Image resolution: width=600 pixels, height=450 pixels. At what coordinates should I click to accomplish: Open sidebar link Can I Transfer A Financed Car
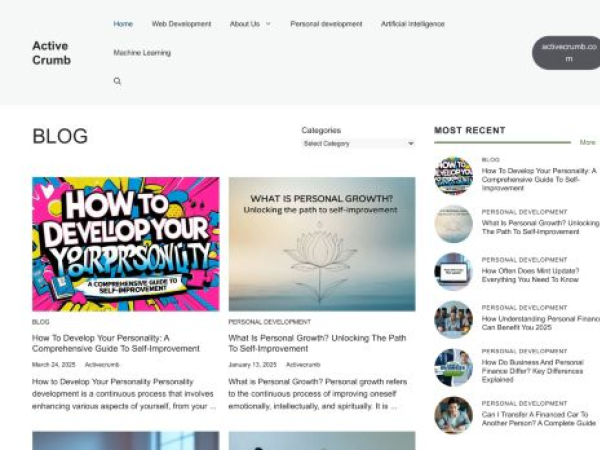(539, 419)
